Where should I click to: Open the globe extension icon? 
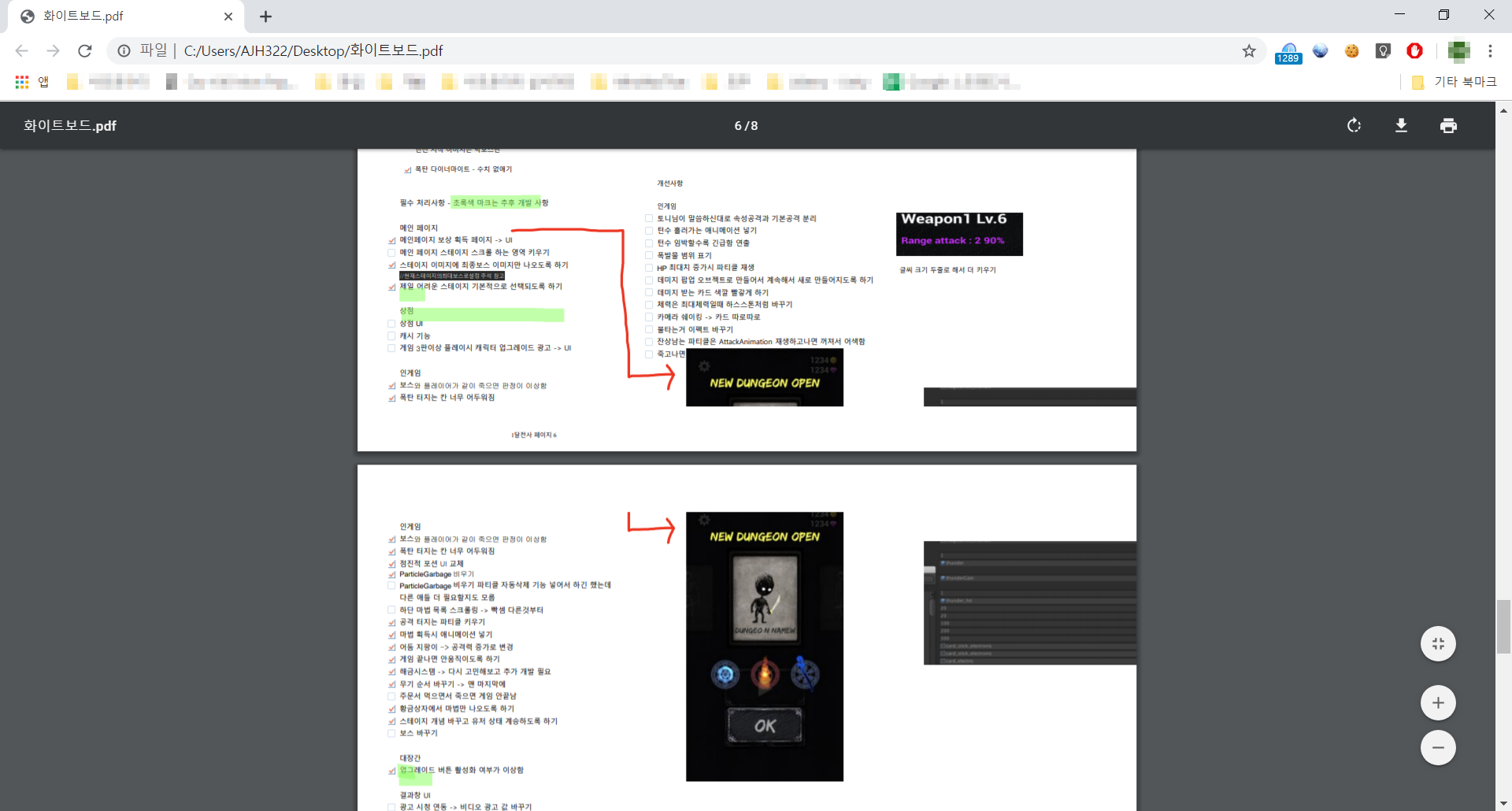pyautogui.click(x=1321, y=51)
